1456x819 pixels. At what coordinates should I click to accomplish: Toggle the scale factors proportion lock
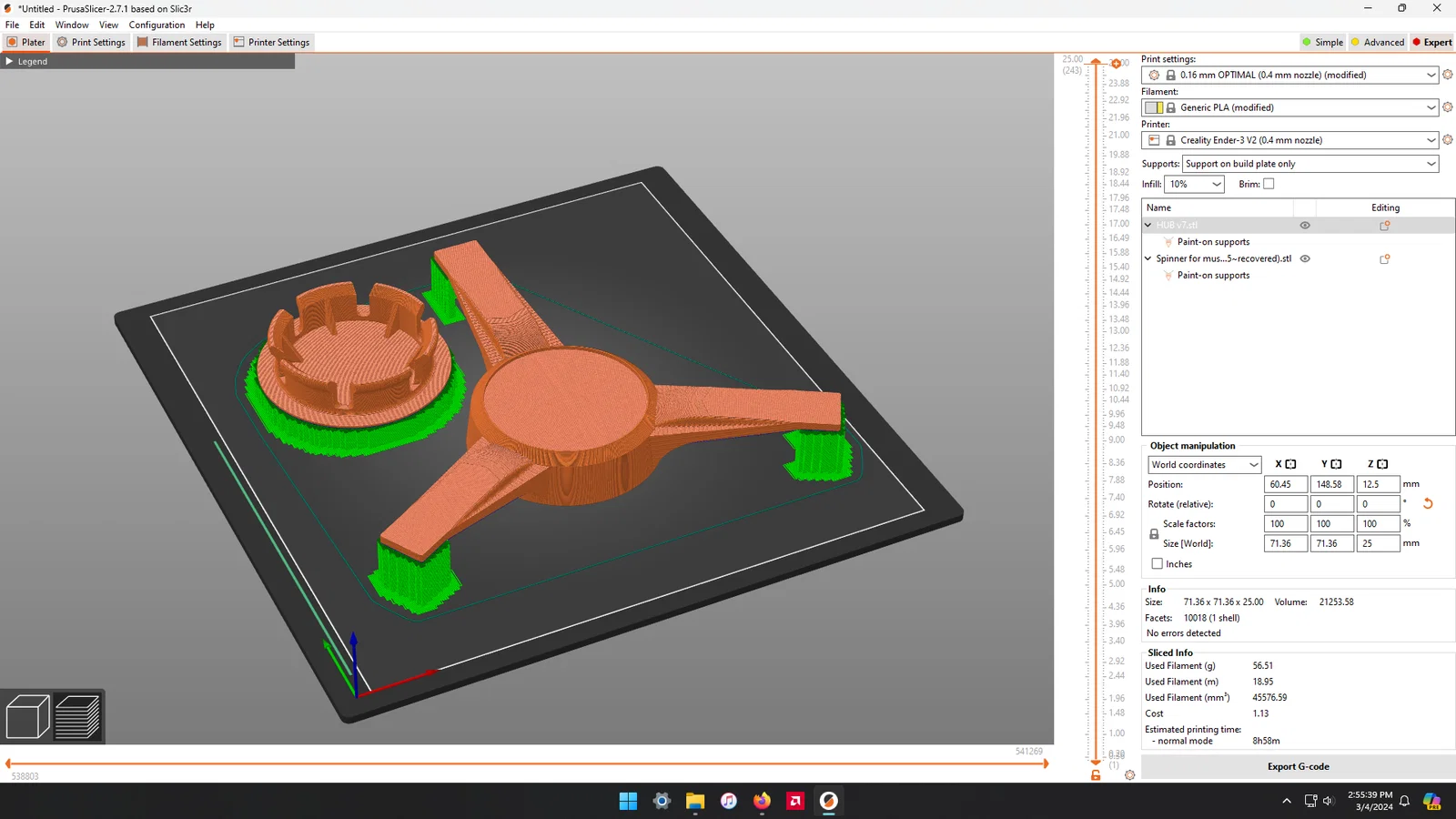1154,534
